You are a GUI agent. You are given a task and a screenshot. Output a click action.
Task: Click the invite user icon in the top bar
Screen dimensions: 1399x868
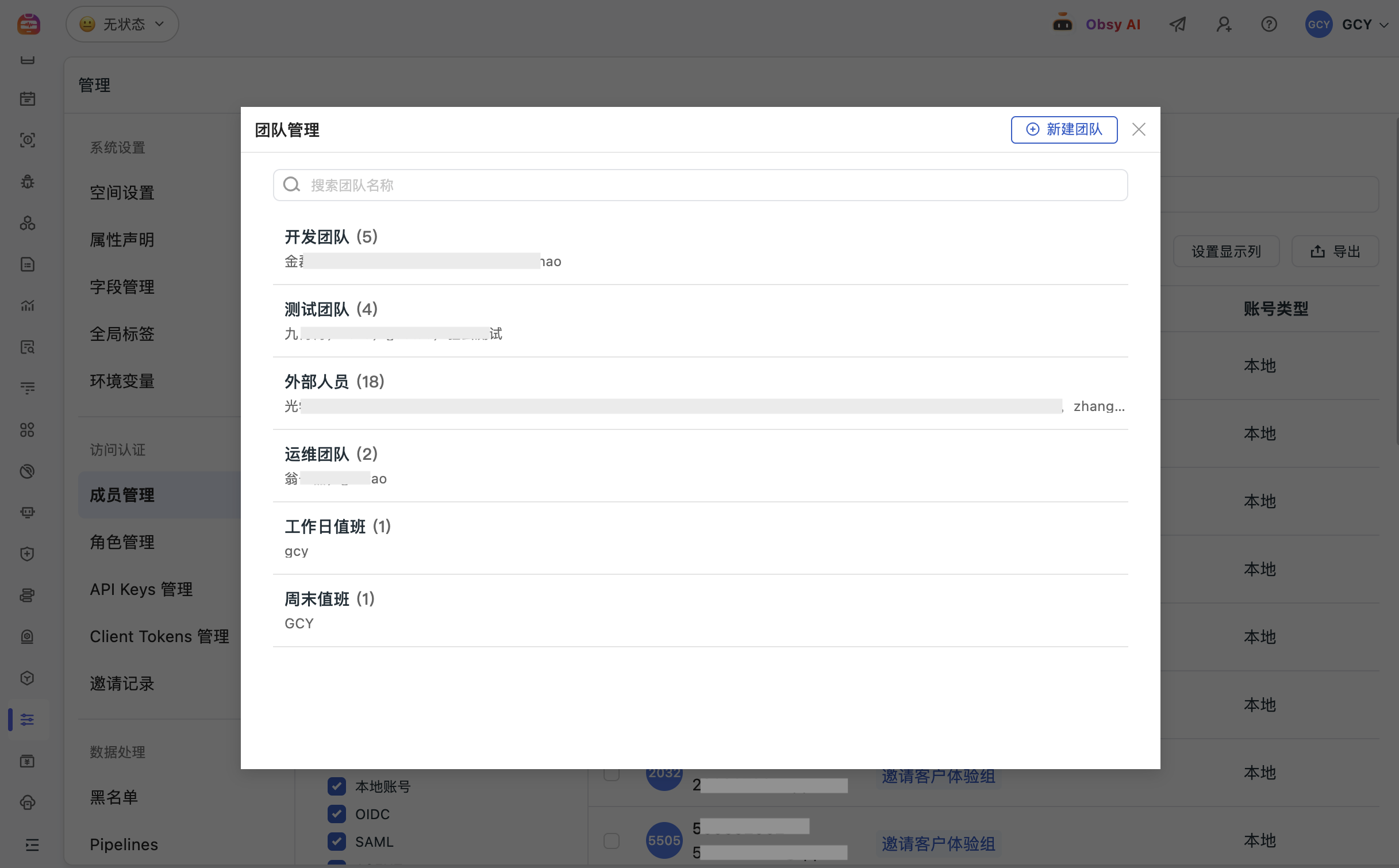tap(1224, 24)
